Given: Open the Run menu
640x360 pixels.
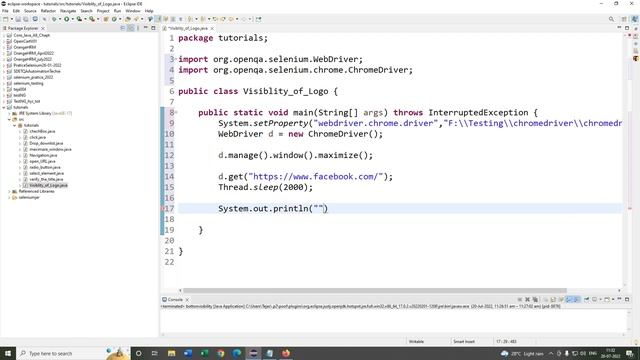Looking at the screenshot, I should tap(117, 11).
